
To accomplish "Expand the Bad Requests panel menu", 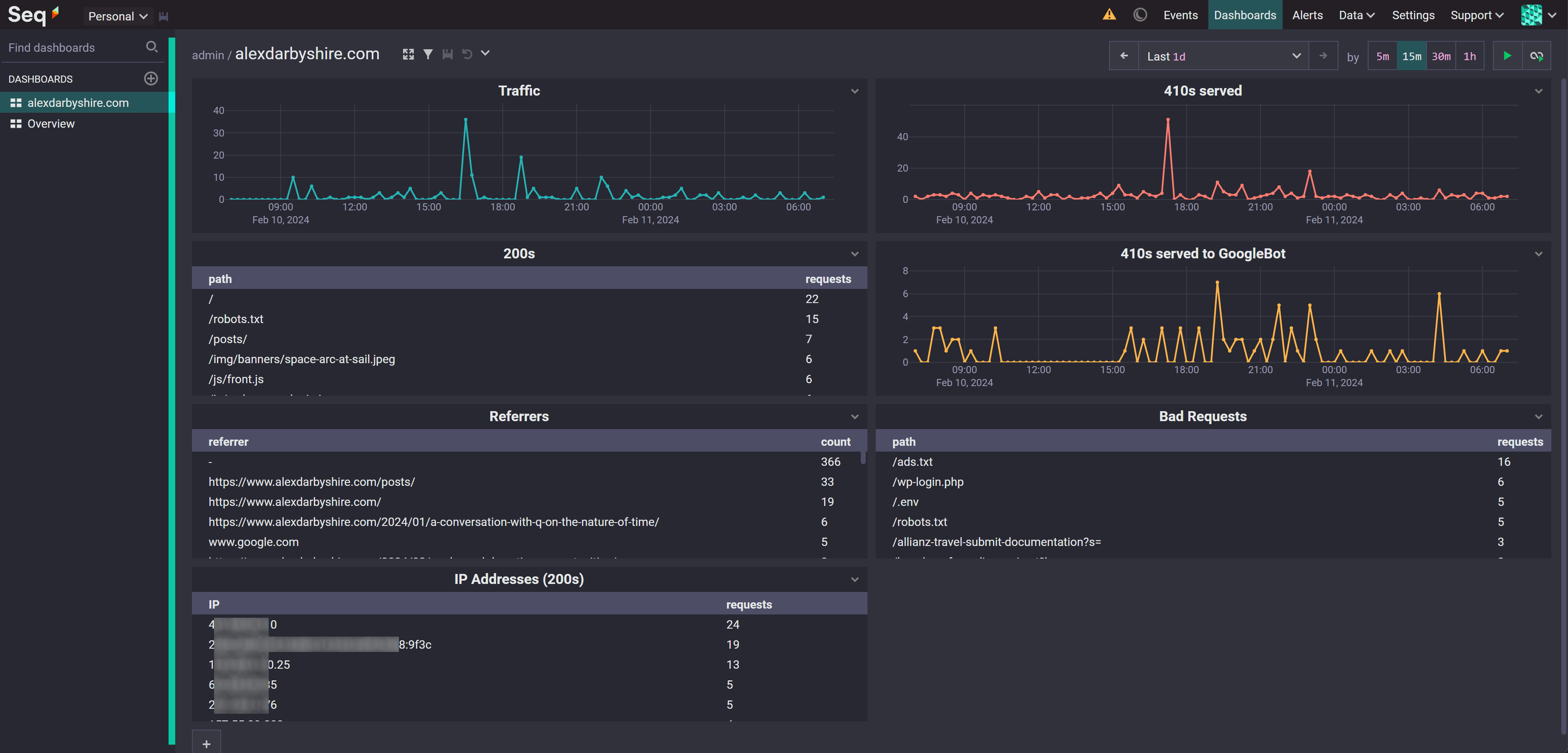I will point(1539,417).
